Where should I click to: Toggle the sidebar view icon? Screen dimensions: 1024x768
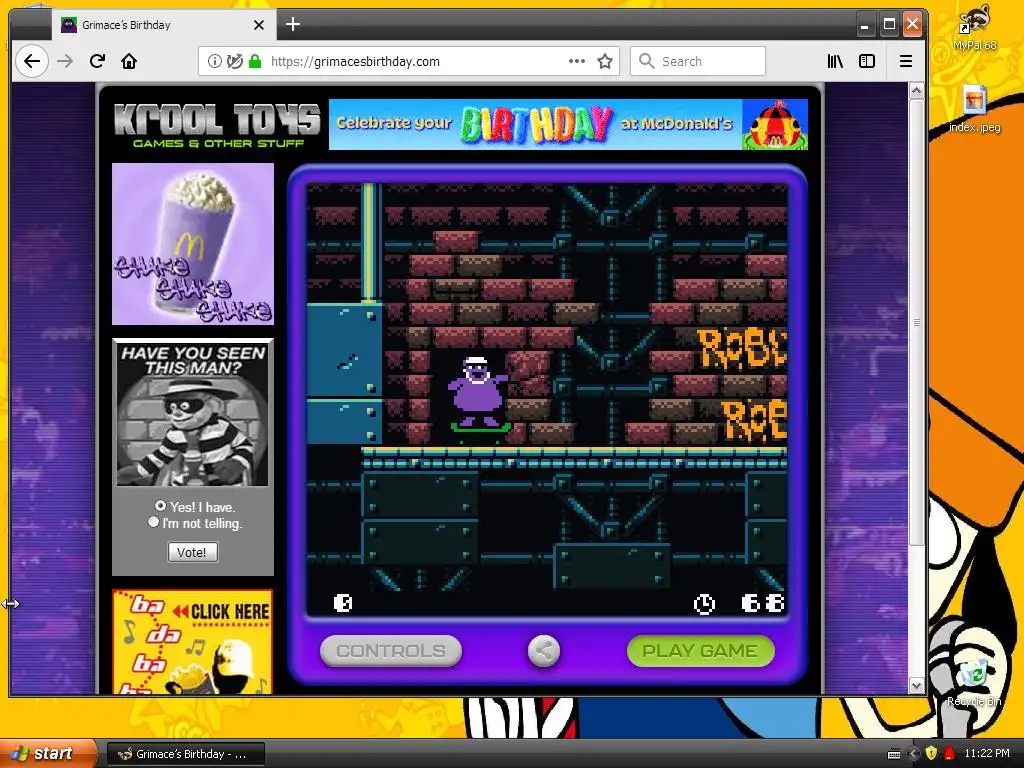867,61
